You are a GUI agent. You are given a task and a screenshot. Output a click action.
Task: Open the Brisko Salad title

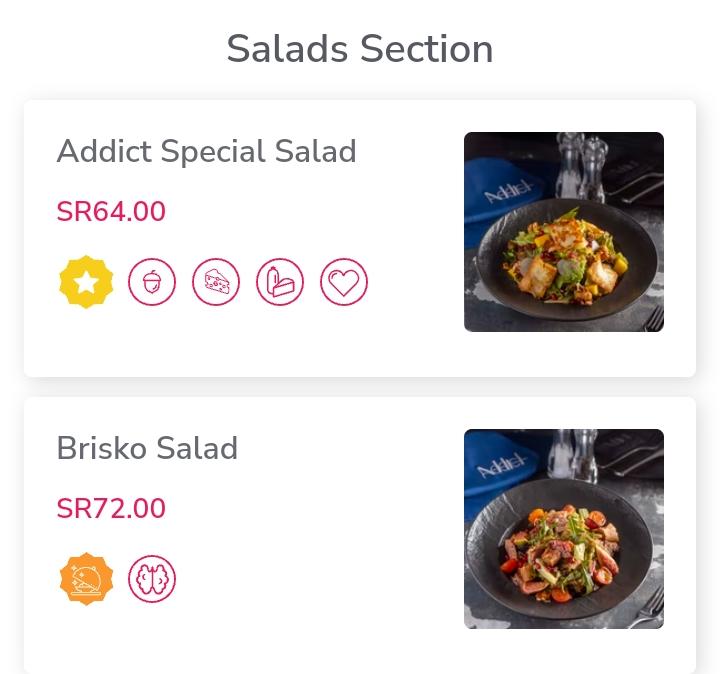click(147, 448)
